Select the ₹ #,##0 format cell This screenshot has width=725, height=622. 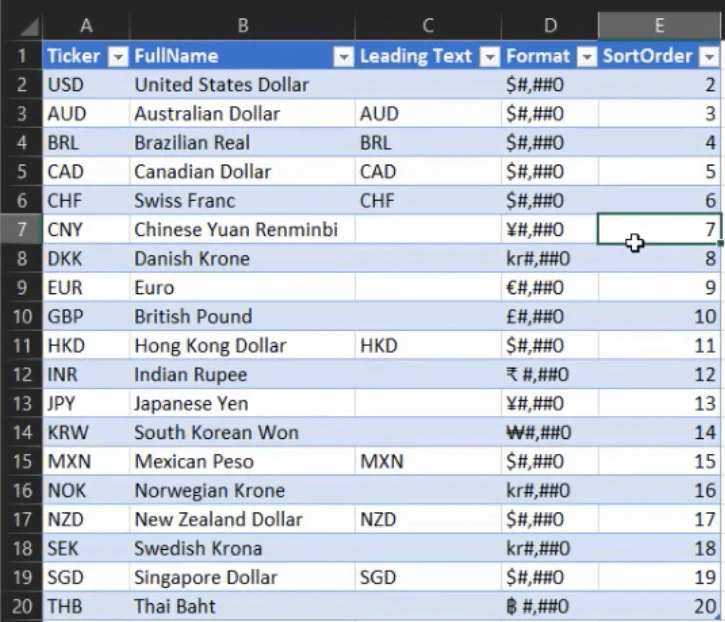[x=550, y=374]
